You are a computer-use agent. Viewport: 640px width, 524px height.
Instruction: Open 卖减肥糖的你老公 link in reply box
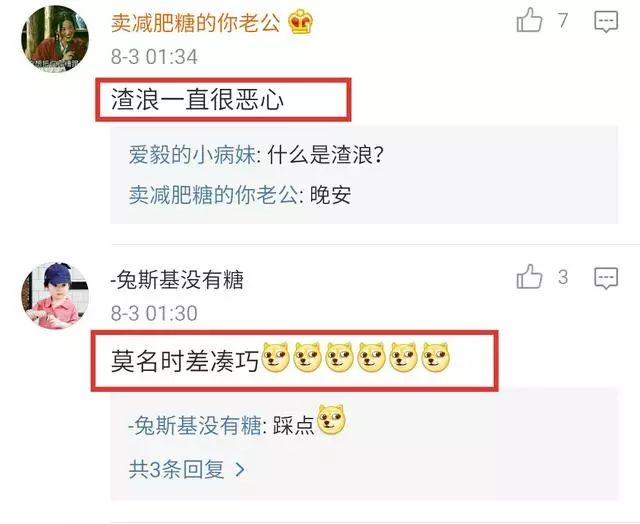pos(213,195)
